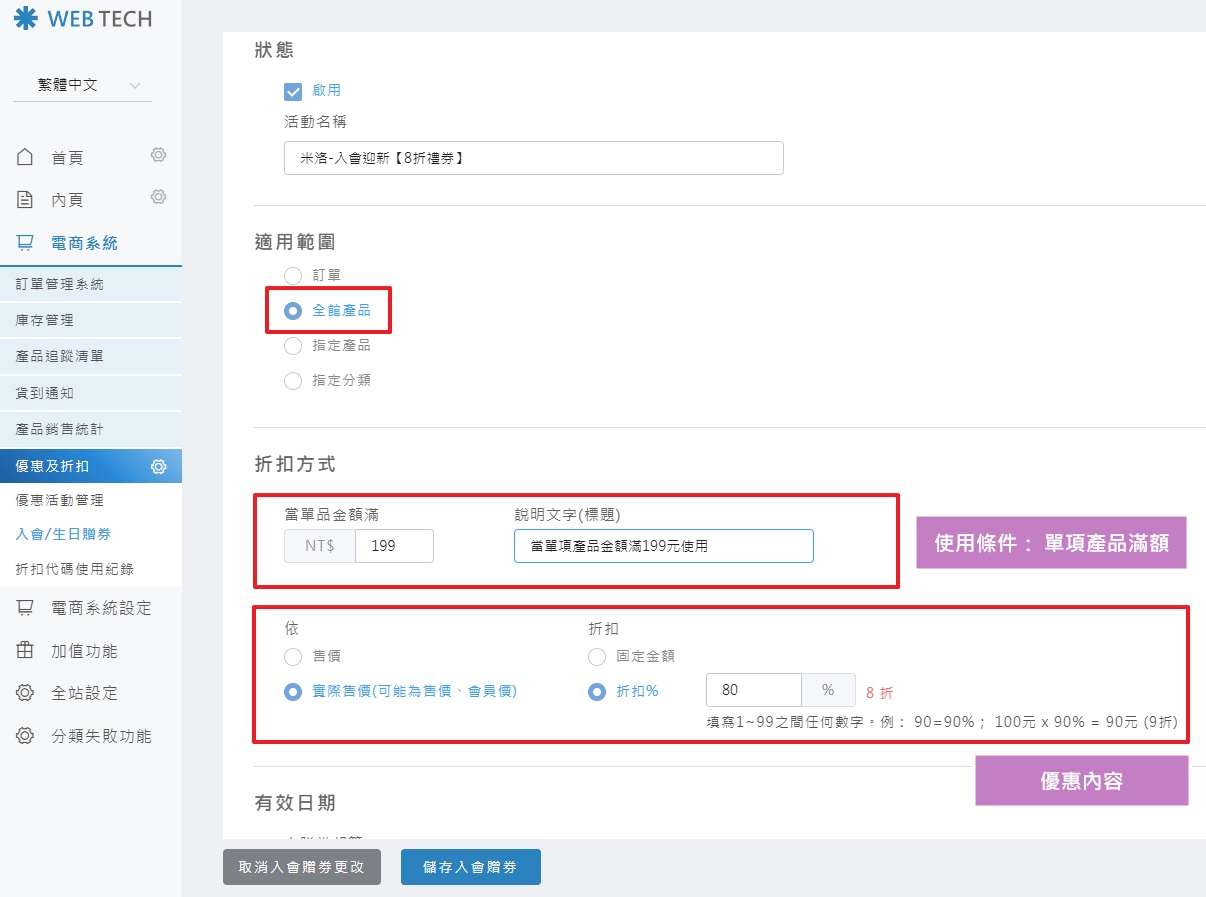The width and height of the screenshot is (1206, 897).
Task: Open the 繁體中文 language dropdown
Action: 82,86
